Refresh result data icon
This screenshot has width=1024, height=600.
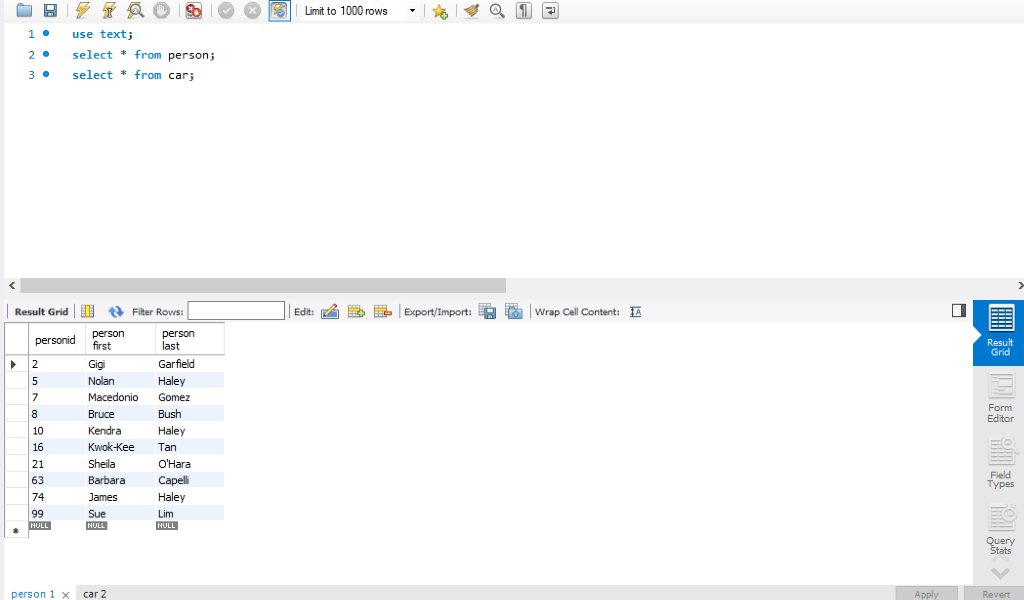point(116,311)
